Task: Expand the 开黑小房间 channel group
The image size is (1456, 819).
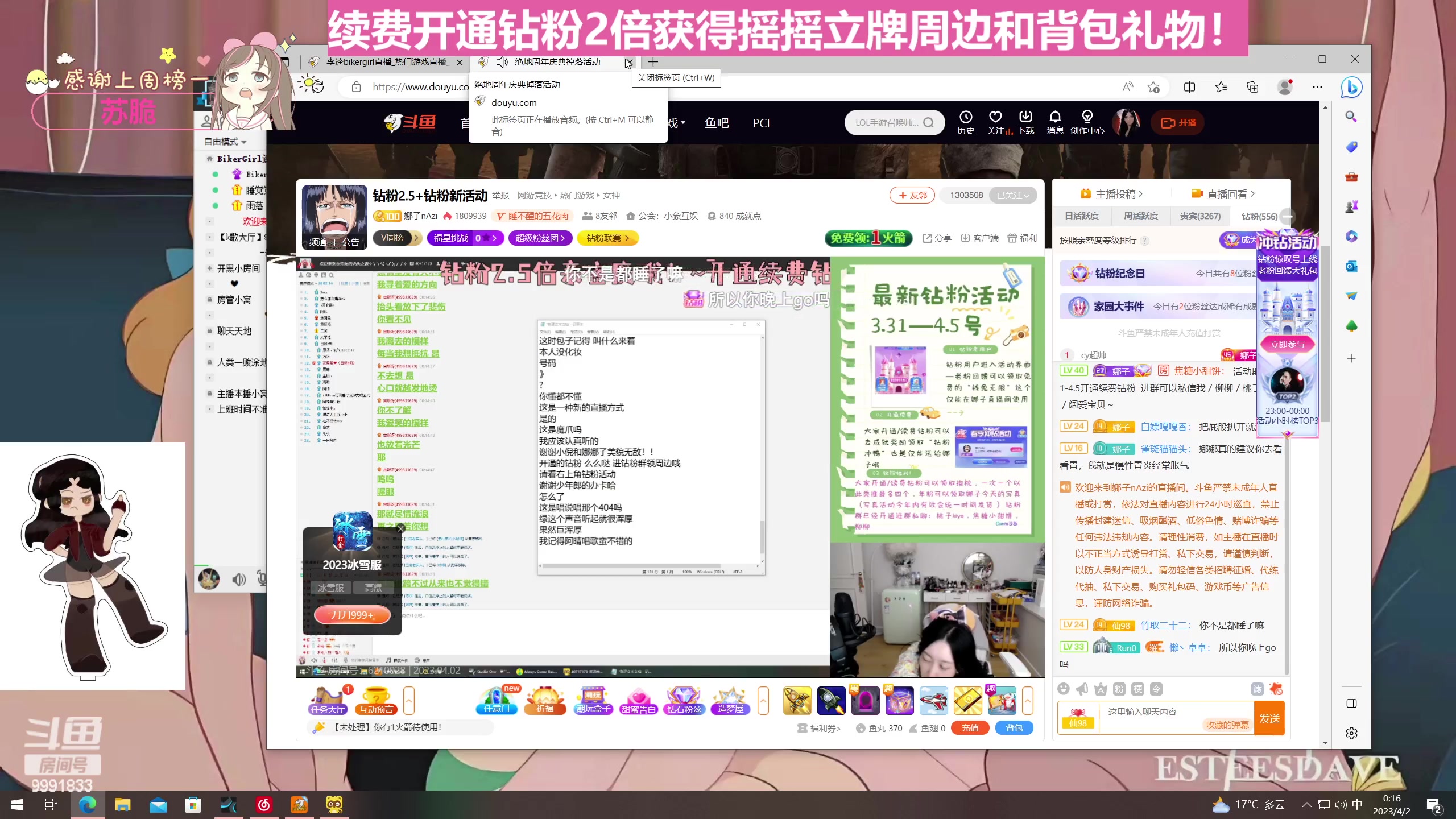Action: click(210, 268)
